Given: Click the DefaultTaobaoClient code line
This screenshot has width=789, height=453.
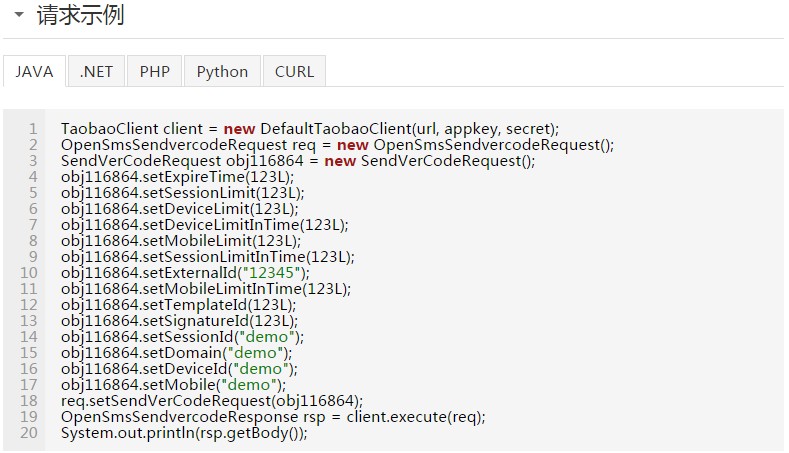Looking at the screenshot, I should [x=310, y=129].
